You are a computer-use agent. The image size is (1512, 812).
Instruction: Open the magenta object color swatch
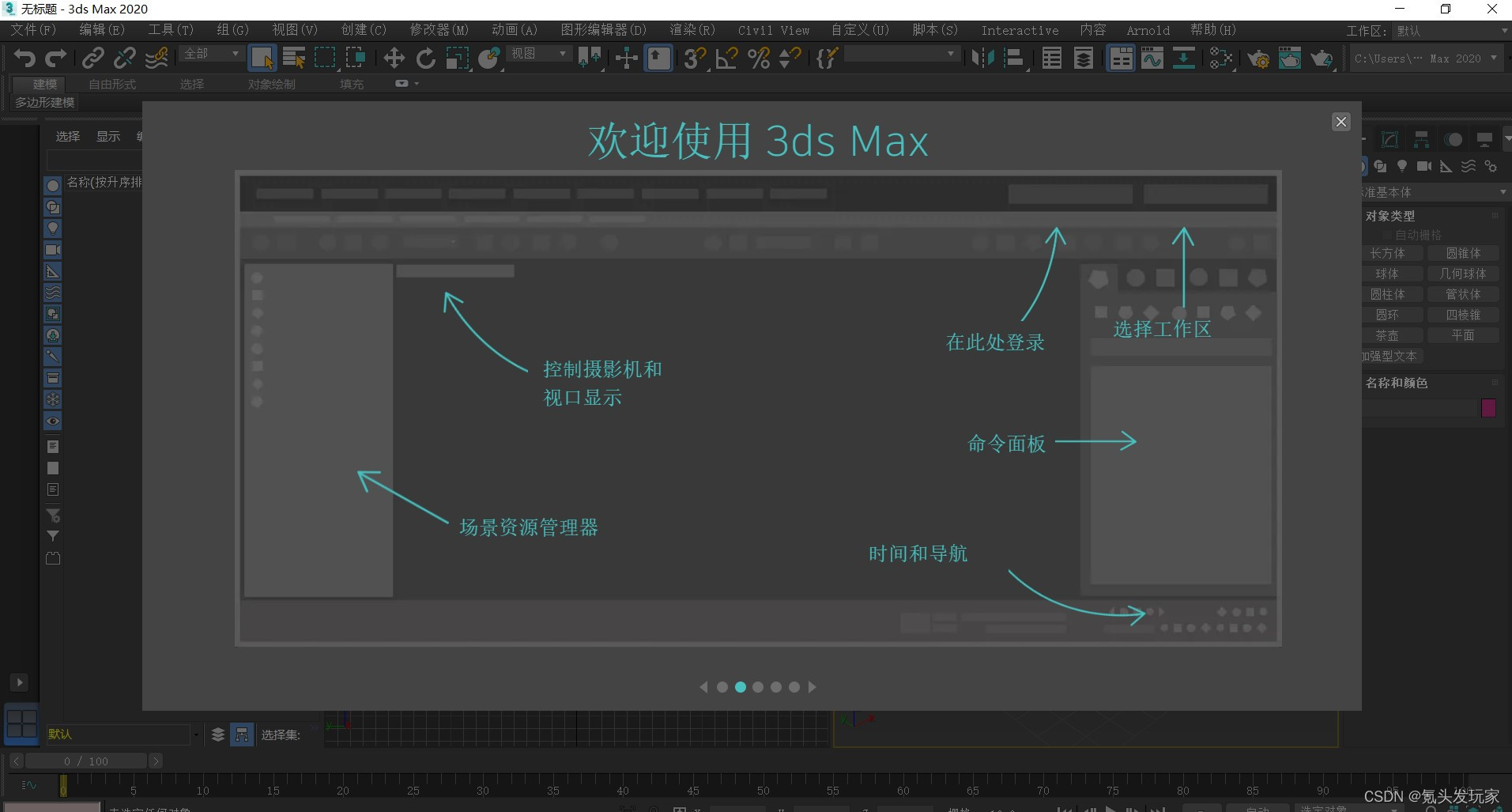(x=1488, y=408)
